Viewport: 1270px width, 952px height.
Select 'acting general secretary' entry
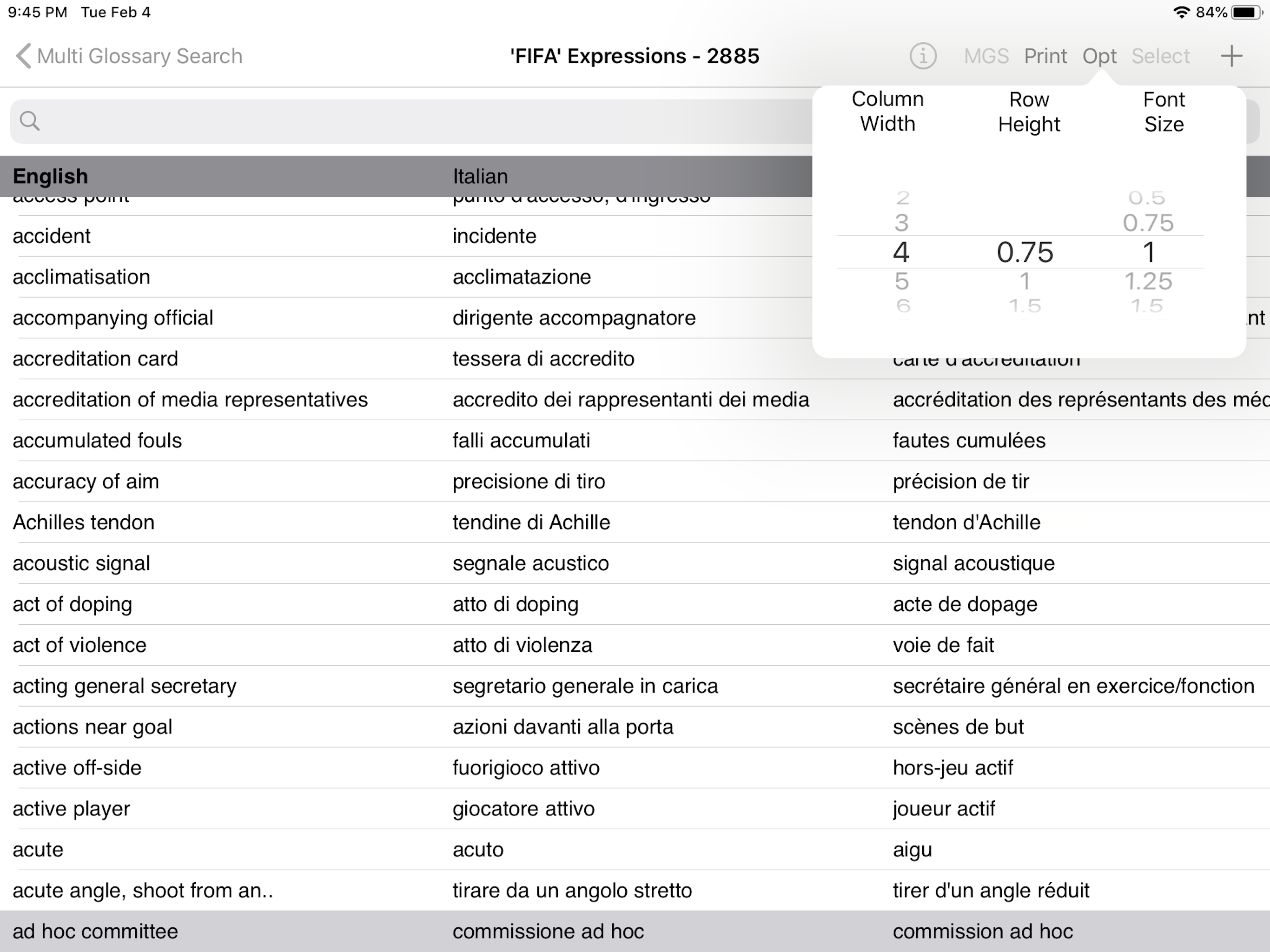tap(125, 686)
